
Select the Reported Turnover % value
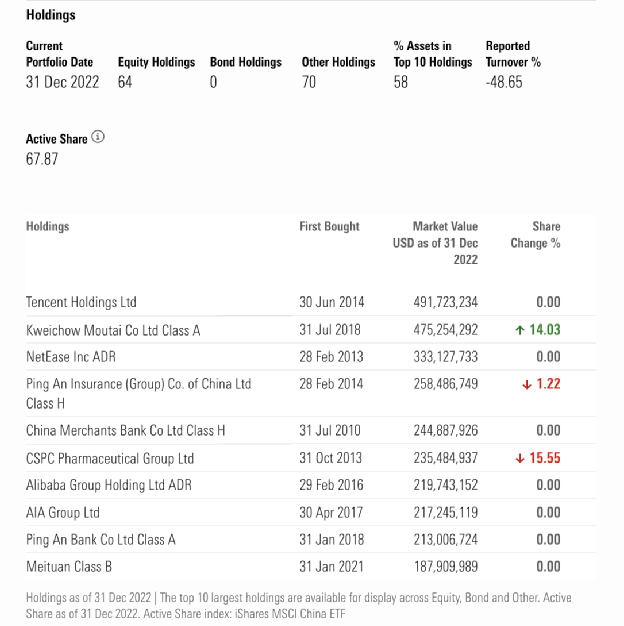504,82
